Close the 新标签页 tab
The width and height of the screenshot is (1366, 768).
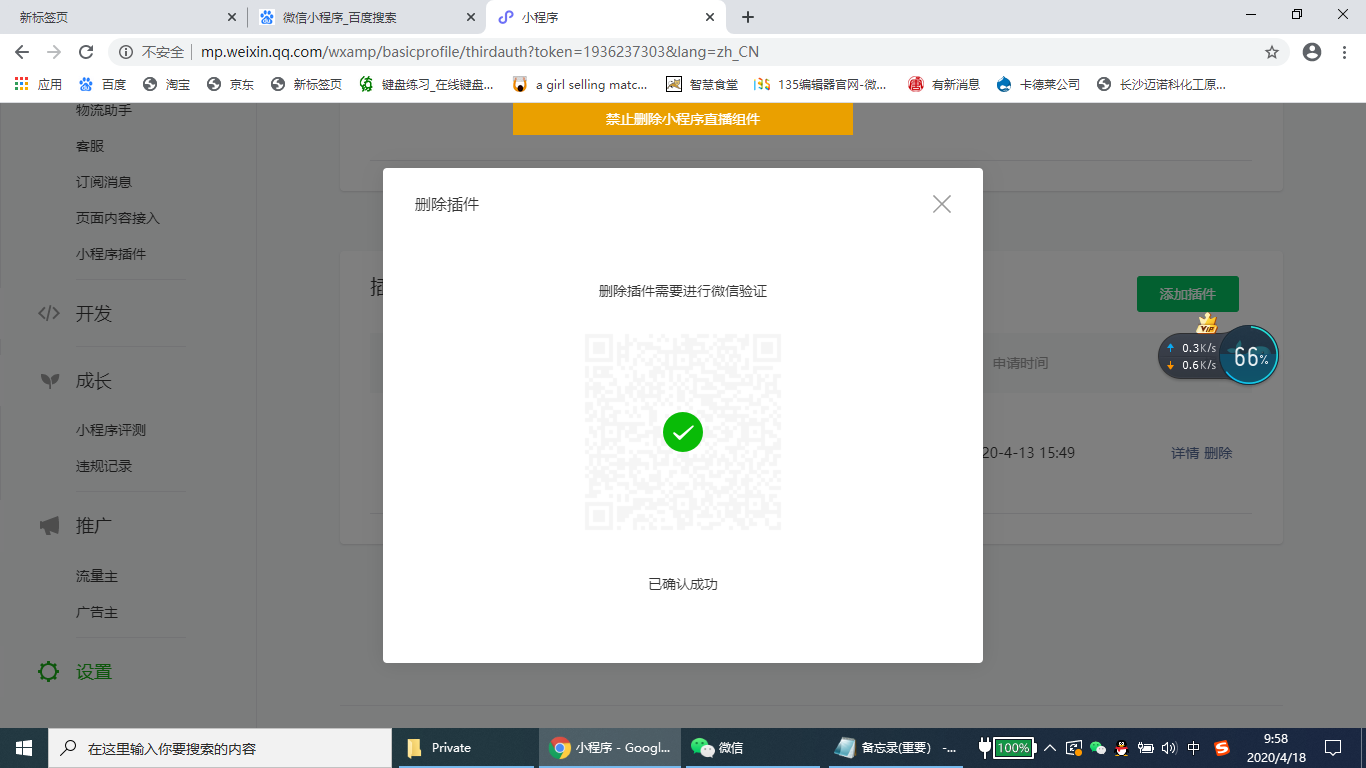coord(232,17)
